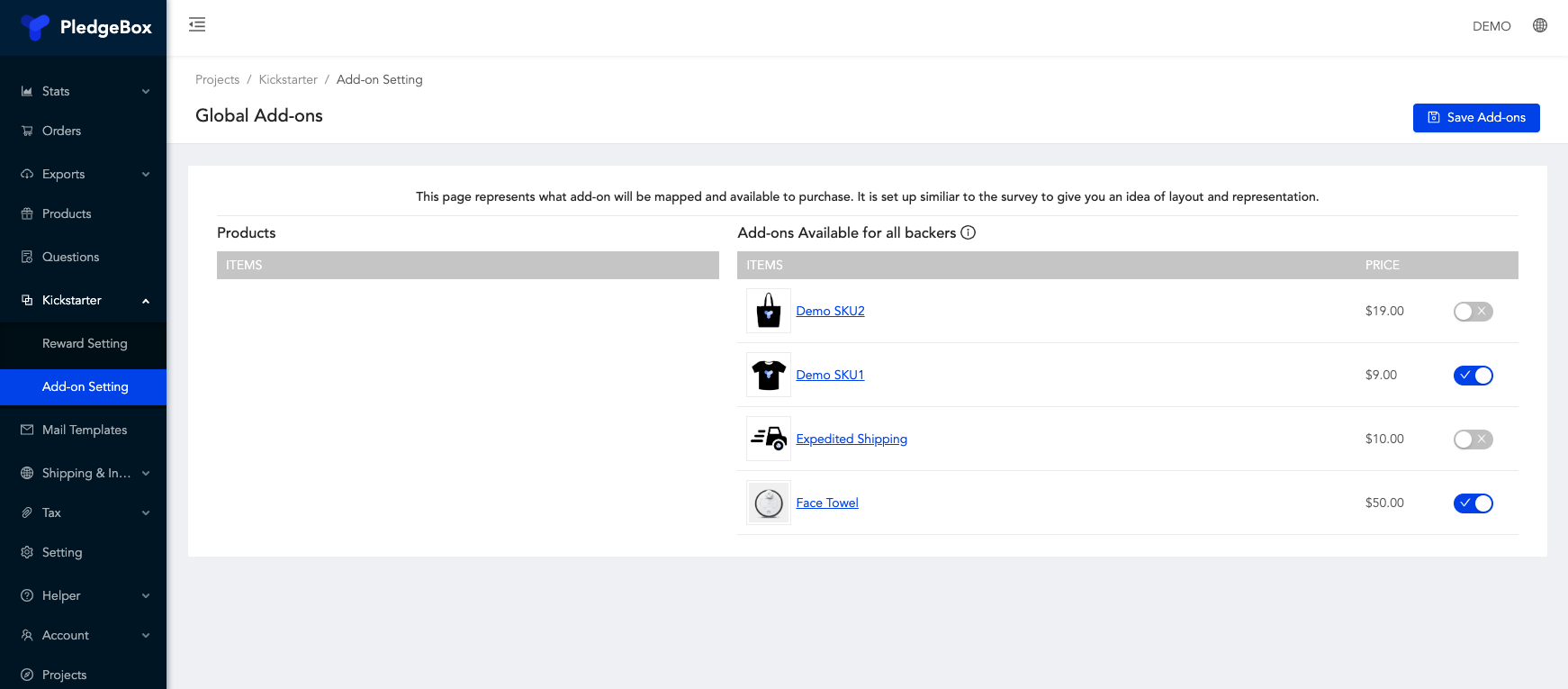Click the sidebar collapse menu icon
Viewport: 1568px width, 689px height.
[x=197, y=25]
